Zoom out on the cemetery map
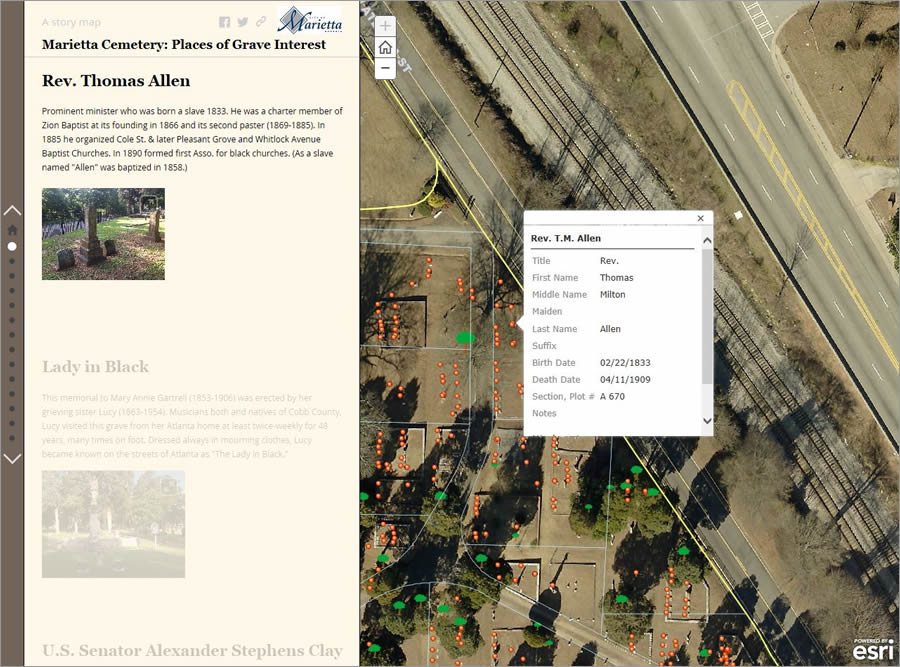The height and width of the screenshot is (667, 900). click(385, 68)
